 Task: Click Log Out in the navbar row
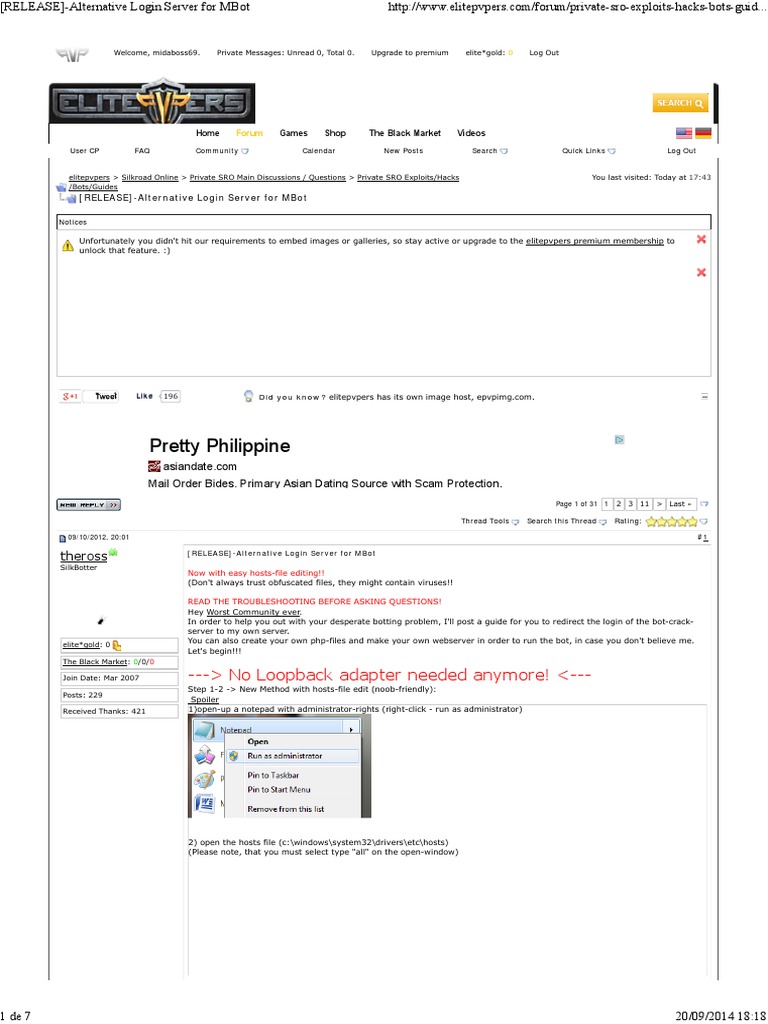[x=681, y=151]
